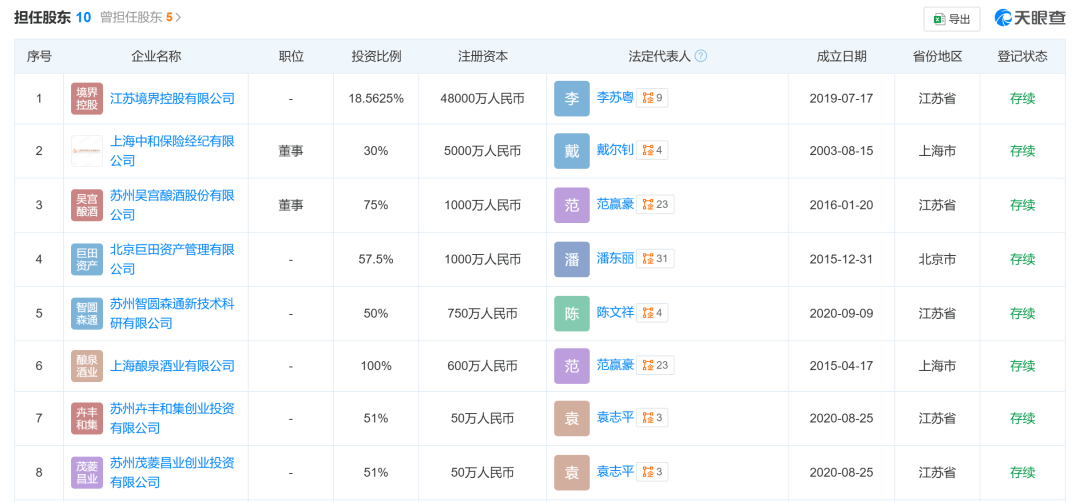Select the 2015-04-17 establishment date
This screenshot has height=502, width=1080.
point(841,366)
